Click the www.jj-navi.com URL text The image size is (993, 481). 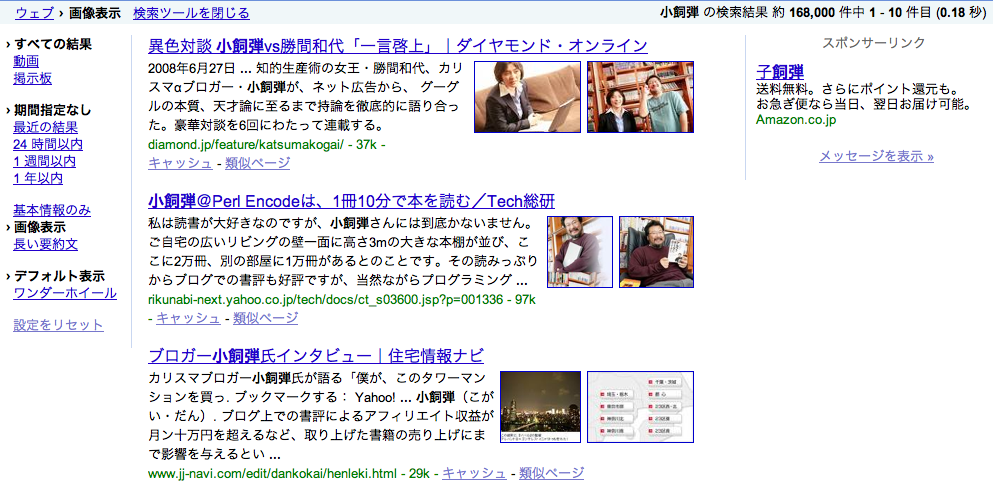point(272,473)
